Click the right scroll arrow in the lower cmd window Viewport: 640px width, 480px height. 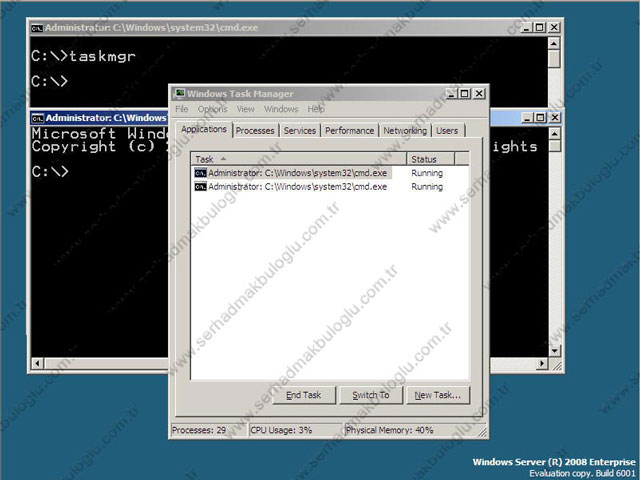coord(542,363)
